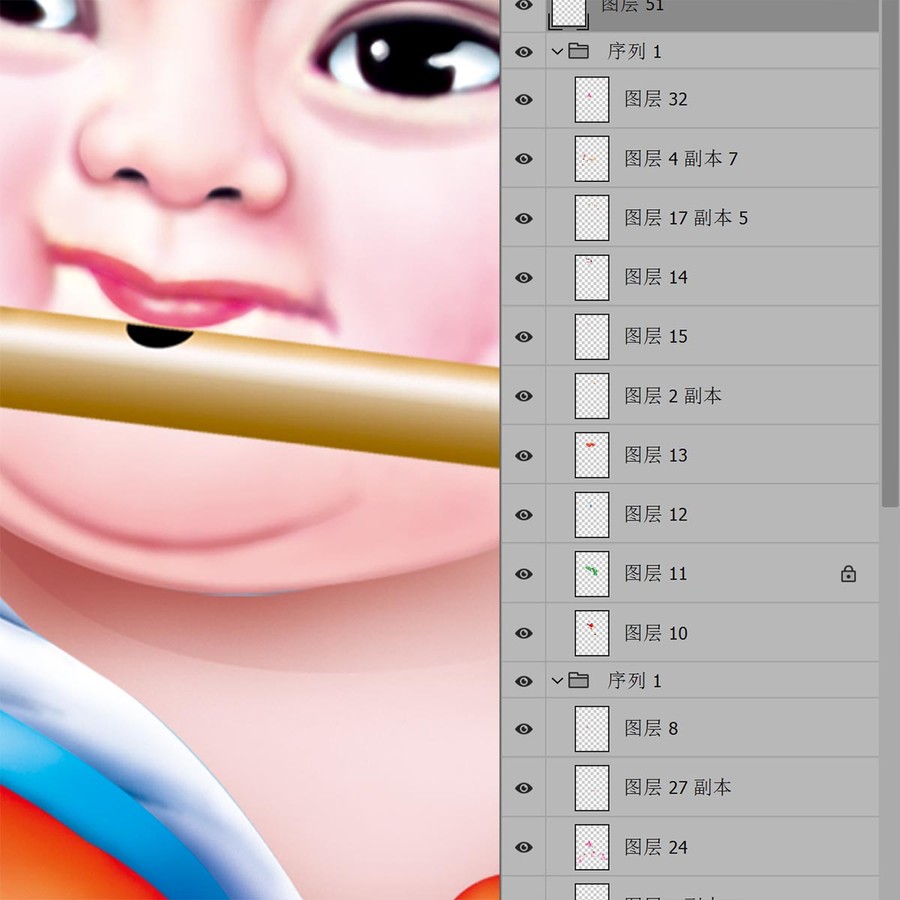Select the red-marked thumbnail of 图层 13
This screenshot has width=900, height=900.
[592, 455]
